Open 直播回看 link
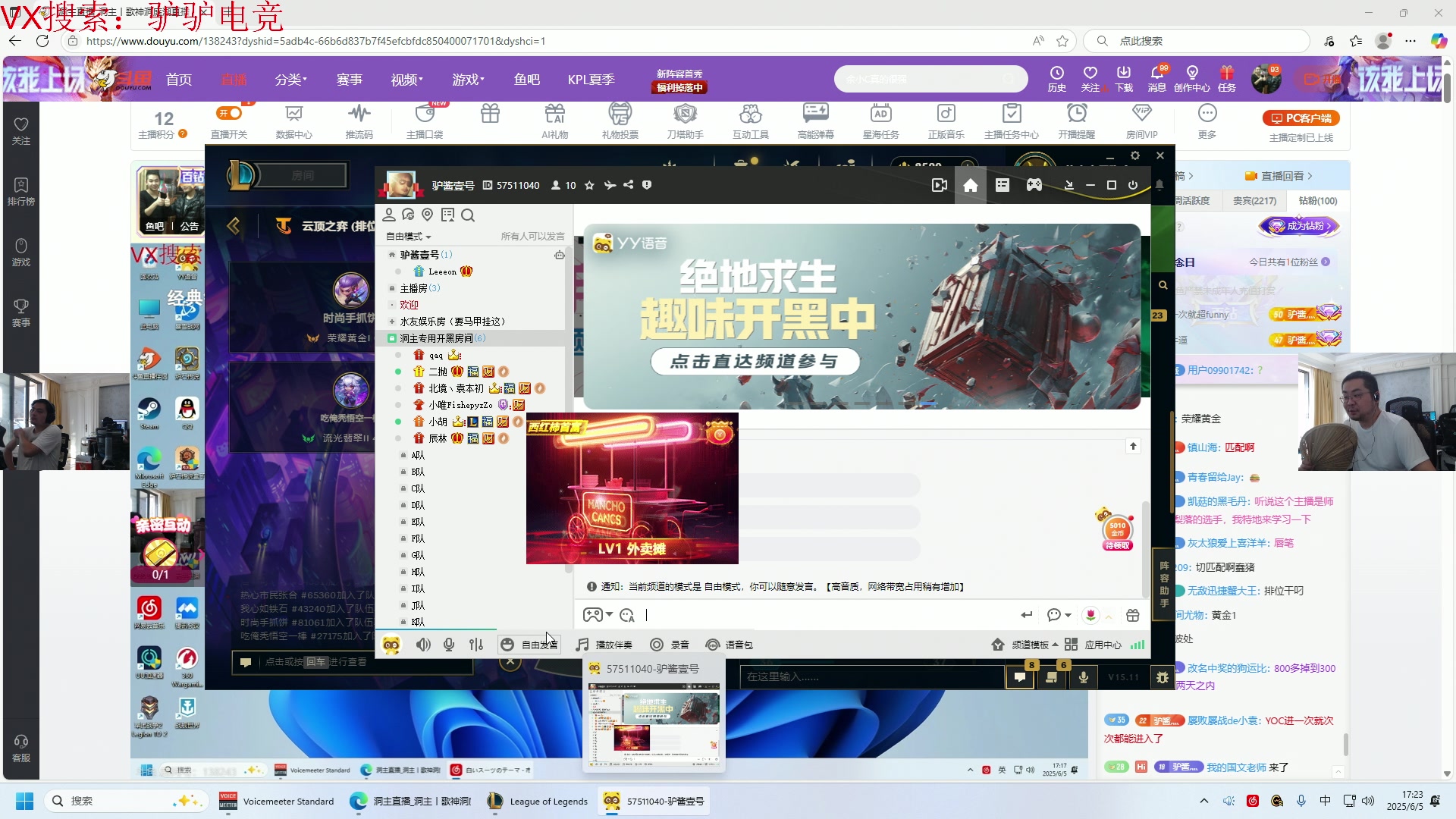 coord(1279,176)
